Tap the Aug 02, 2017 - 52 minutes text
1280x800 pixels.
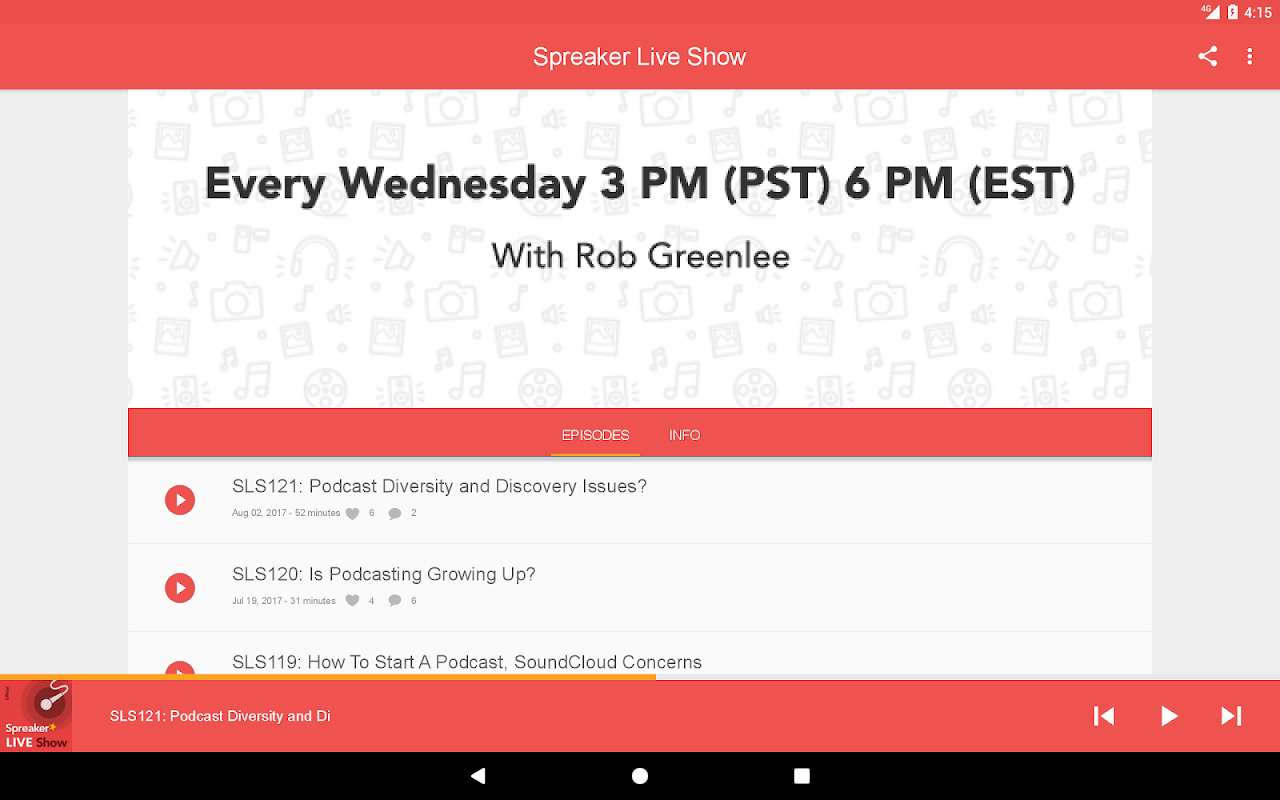tap(286, 513)
